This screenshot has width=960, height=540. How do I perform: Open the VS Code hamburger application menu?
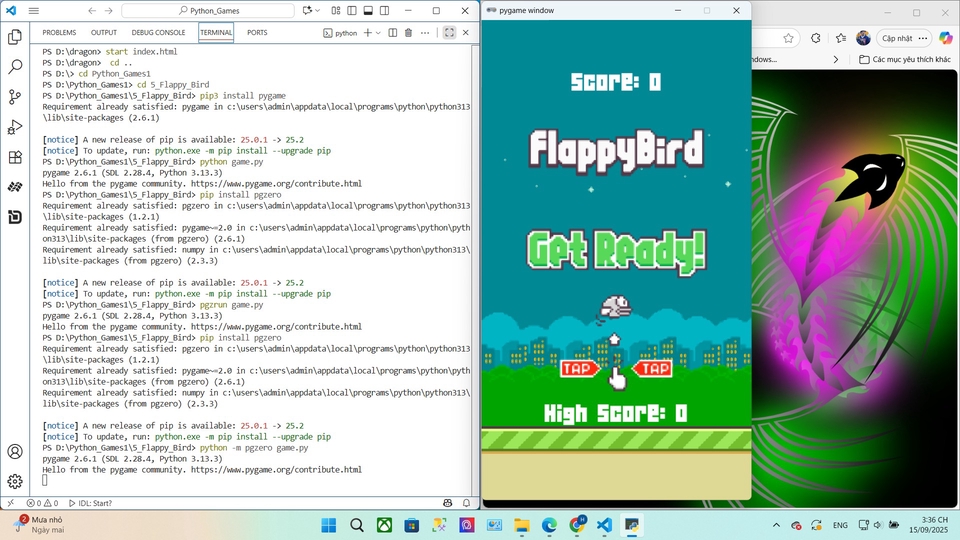(34, 11)
